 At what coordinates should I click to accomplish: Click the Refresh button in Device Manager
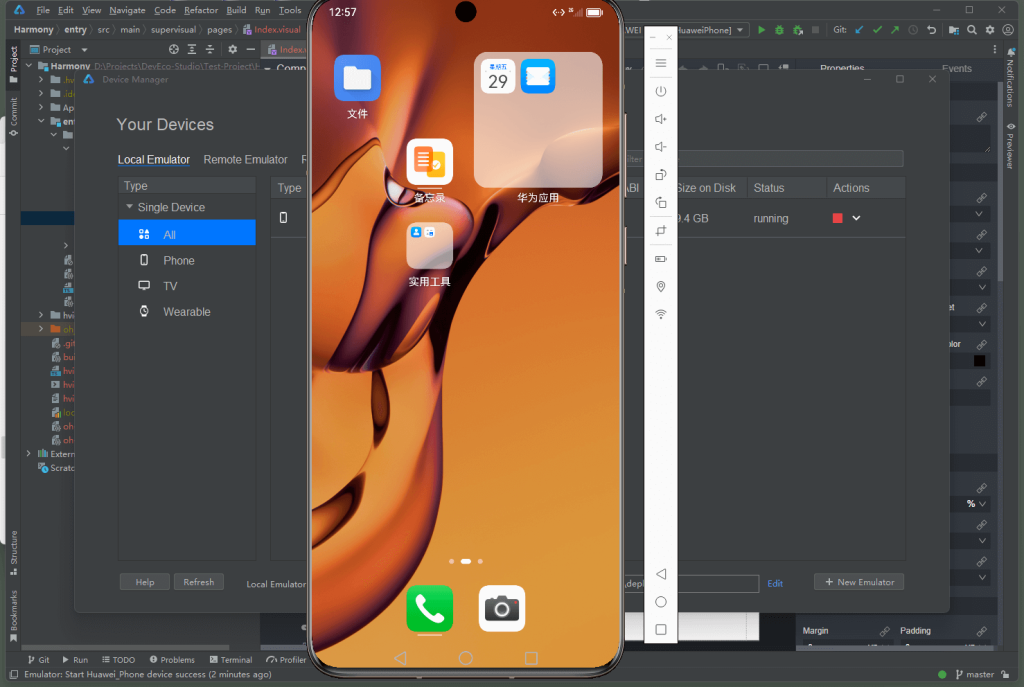(x=199, y=582)
